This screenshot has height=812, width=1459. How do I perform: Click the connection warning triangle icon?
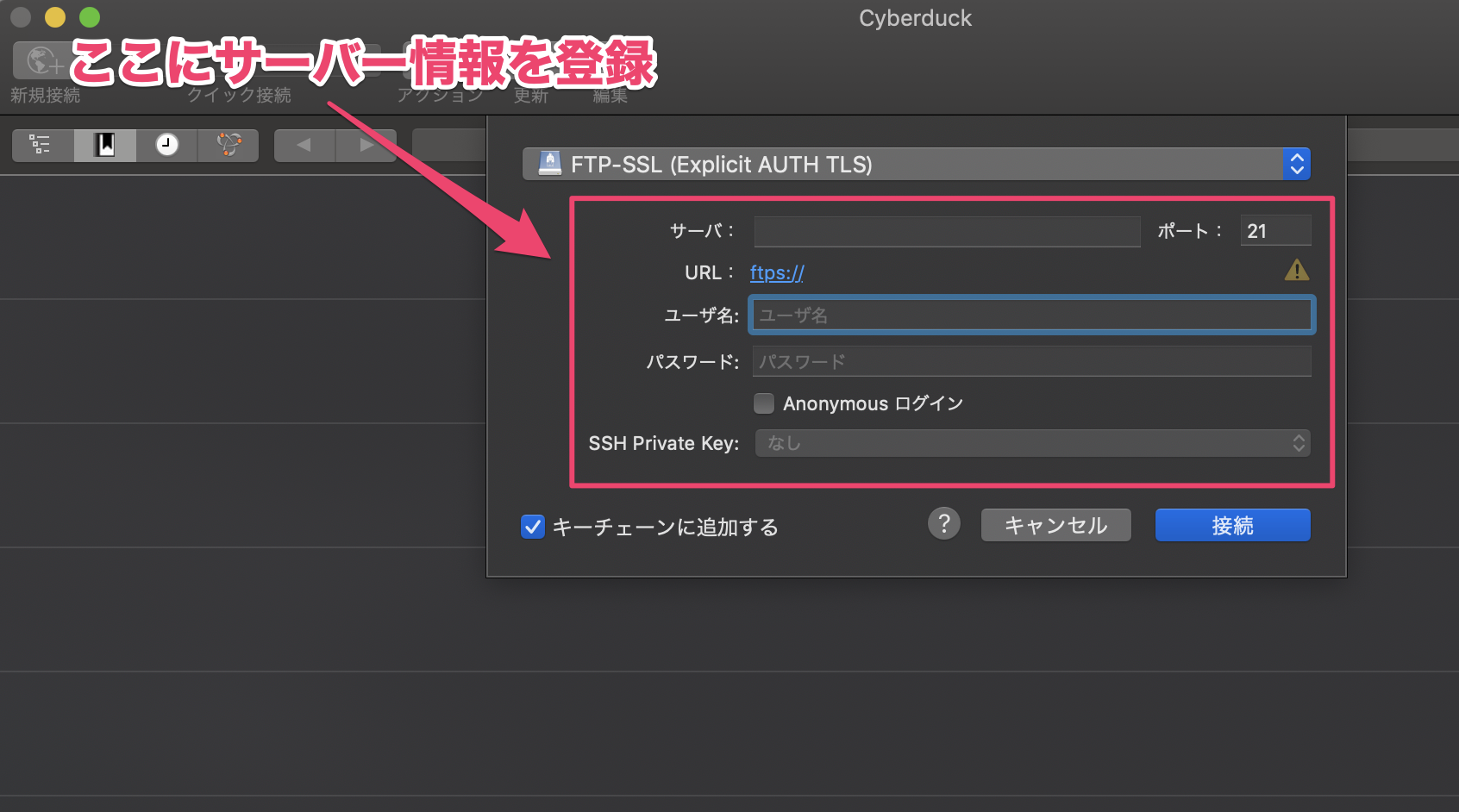click(1297, 270)
